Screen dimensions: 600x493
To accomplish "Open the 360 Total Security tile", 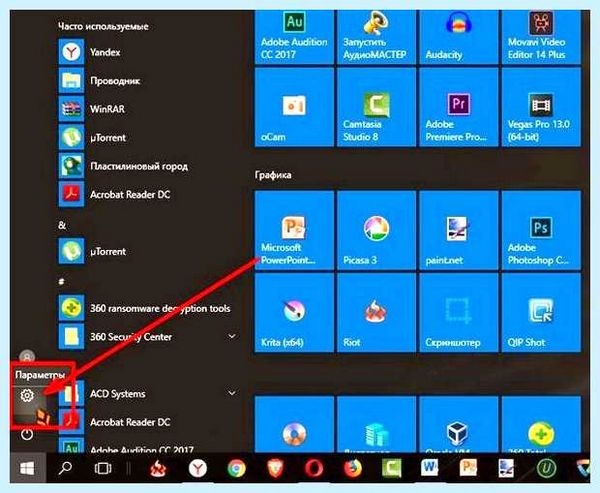I will point(541,424).
